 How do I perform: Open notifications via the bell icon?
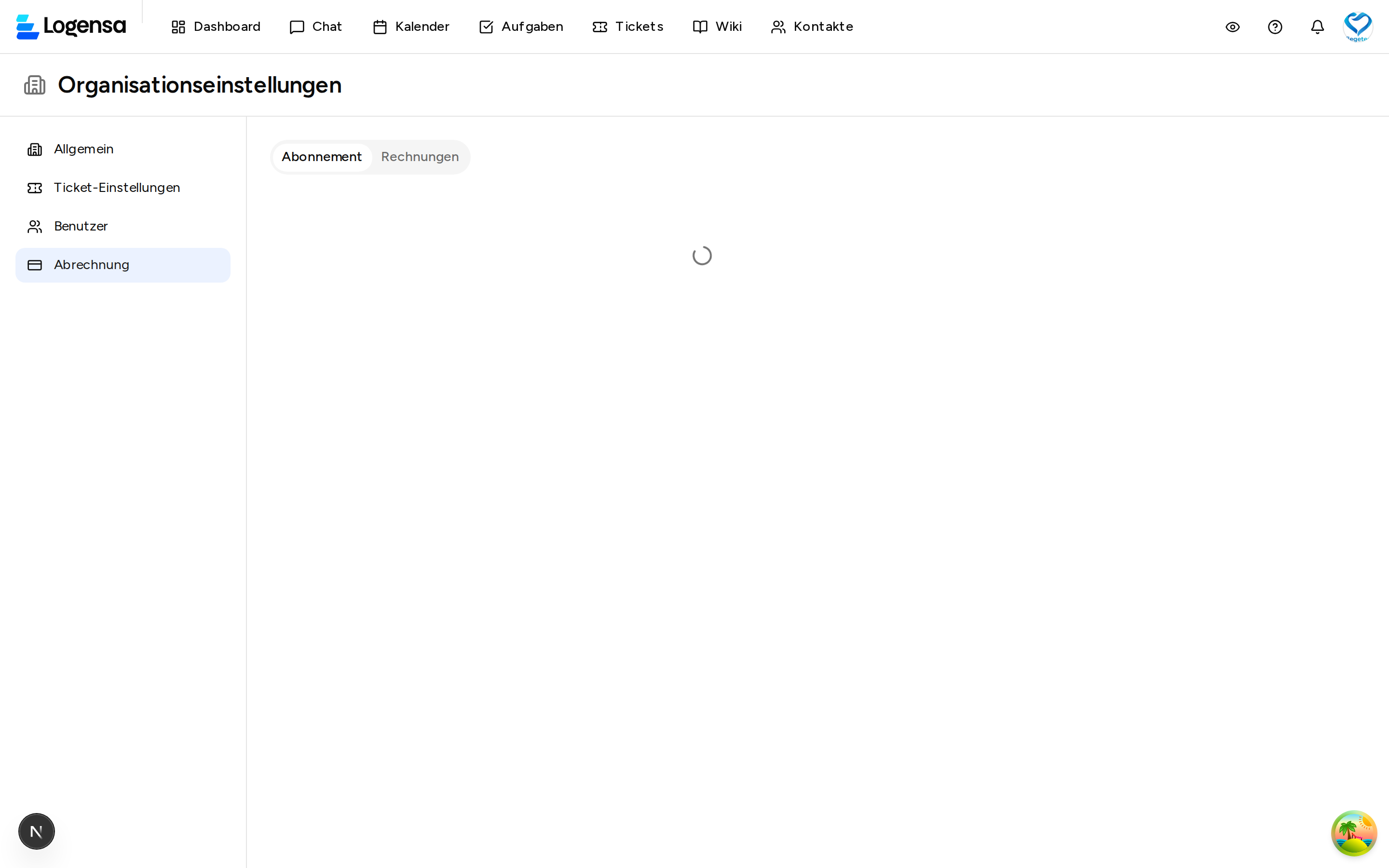(1317, 27)
